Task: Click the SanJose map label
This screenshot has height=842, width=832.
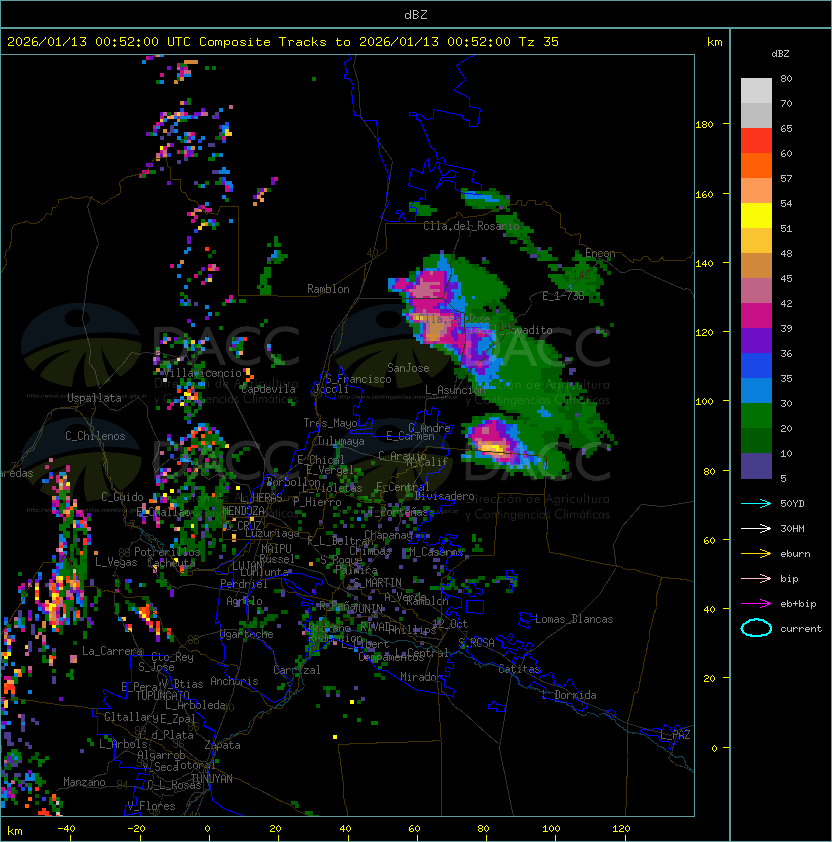Action: [x=408, y=368]
